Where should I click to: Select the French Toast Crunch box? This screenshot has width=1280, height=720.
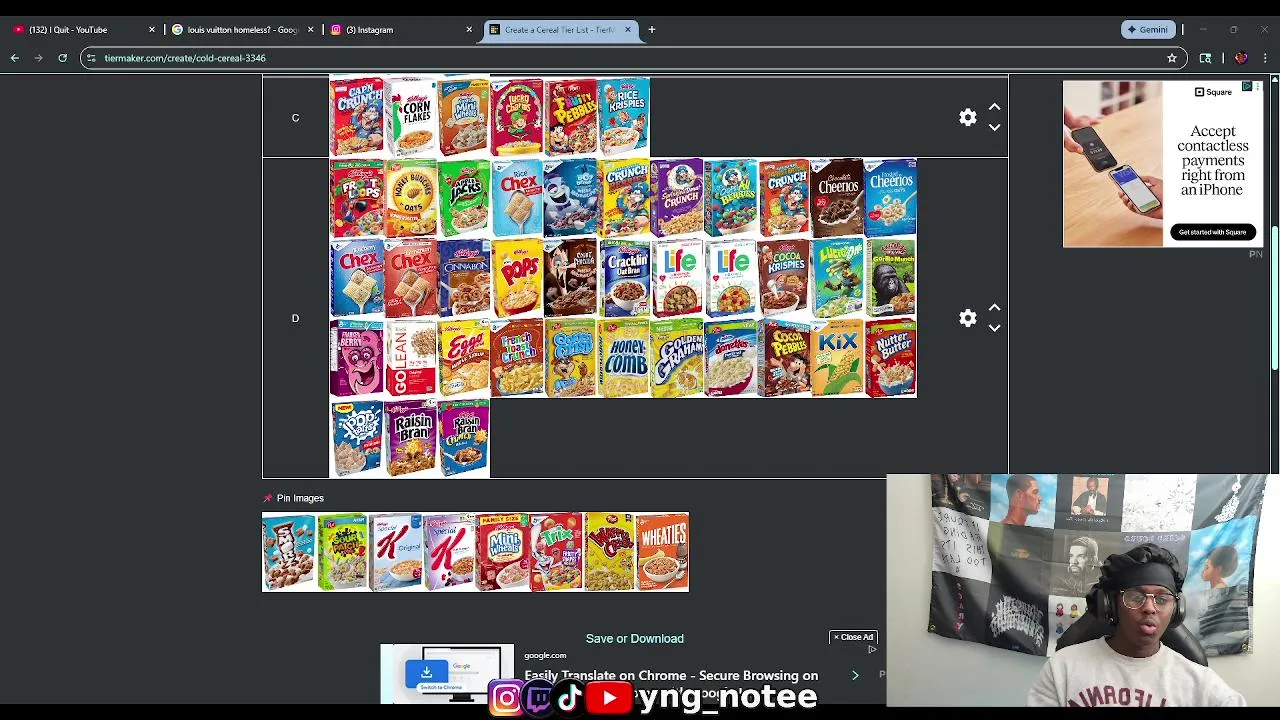pyautogui.click(x=517, y=358)
